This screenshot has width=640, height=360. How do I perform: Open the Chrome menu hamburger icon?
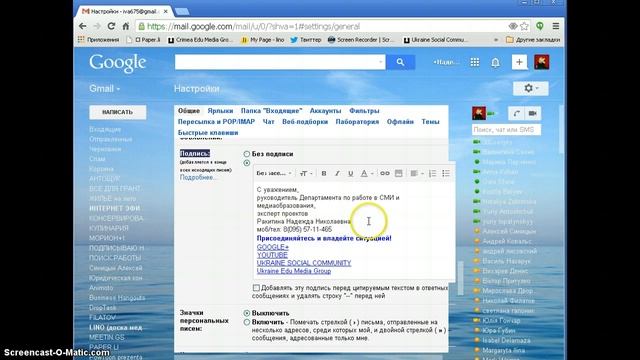[556, 26]
